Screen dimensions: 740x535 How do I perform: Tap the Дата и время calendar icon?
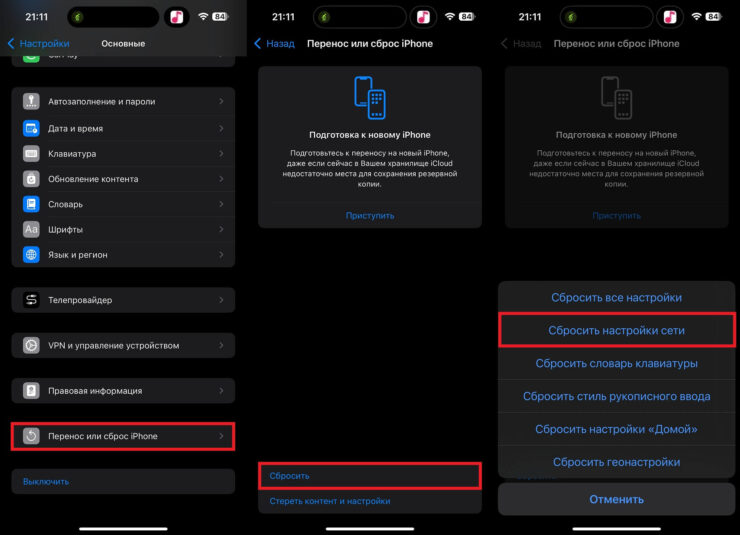[x=31, y=128]
